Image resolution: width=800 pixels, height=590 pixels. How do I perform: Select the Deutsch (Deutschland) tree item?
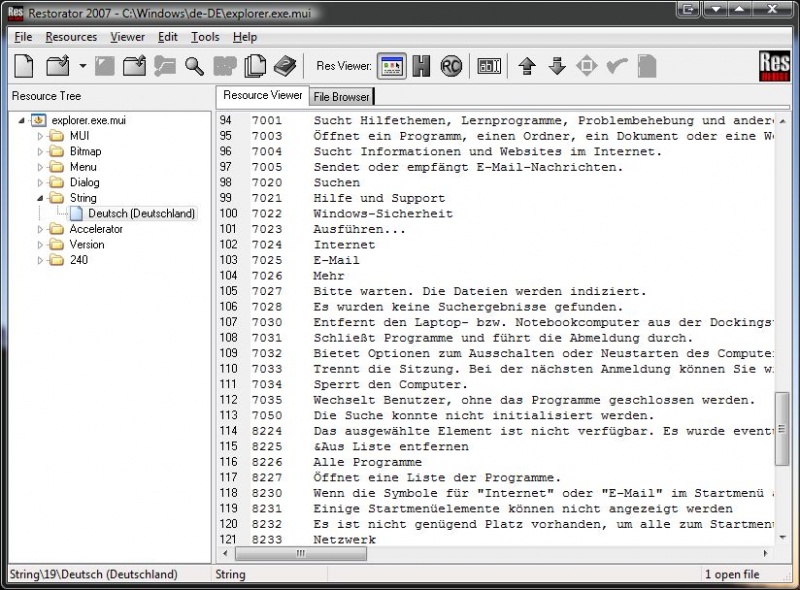141,213
